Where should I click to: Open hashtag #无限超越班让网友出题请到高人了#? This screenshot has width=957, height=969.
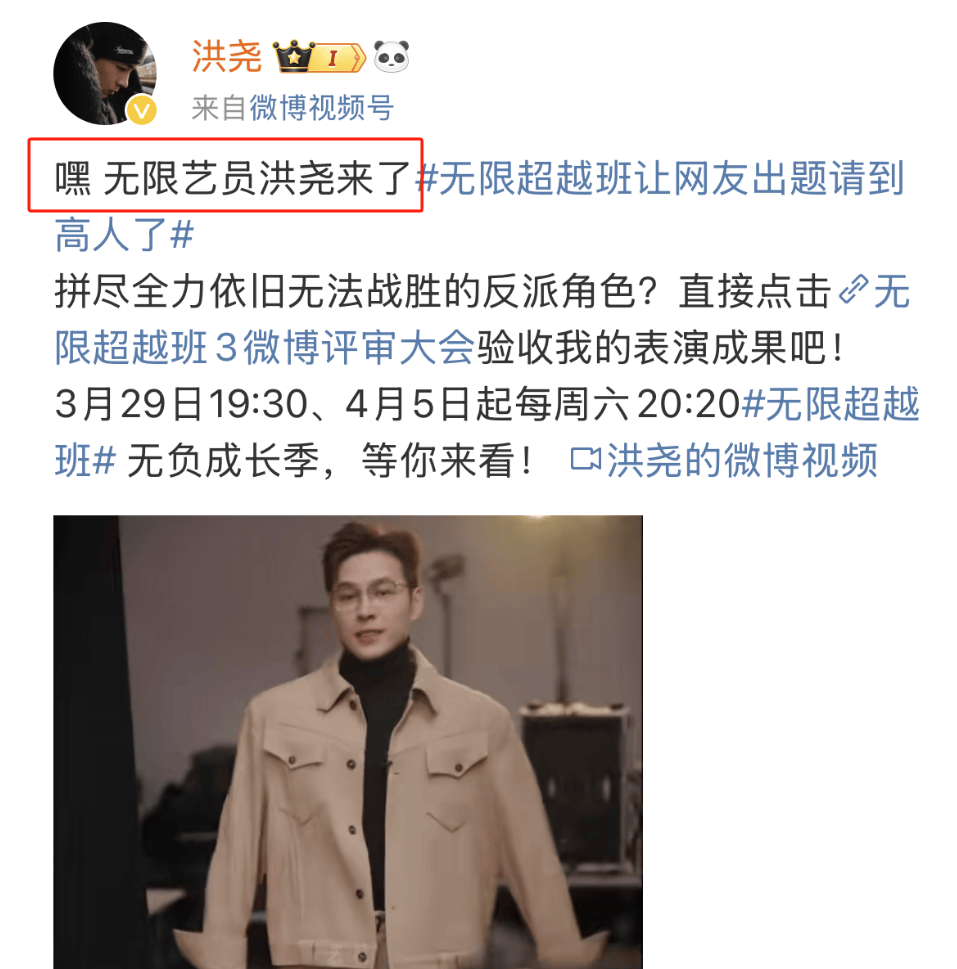coord(660,179)
